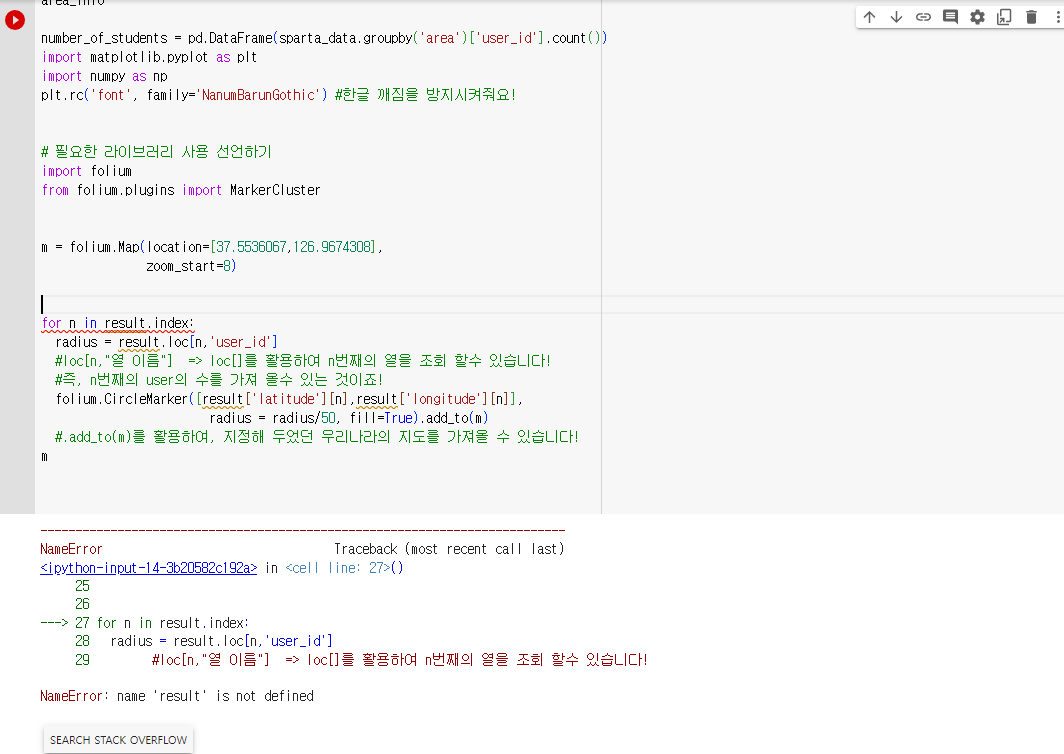Click the '<cell line: 27>()' traceback text
This screenshot has width=1064, height=754.
tap(345, 568)
